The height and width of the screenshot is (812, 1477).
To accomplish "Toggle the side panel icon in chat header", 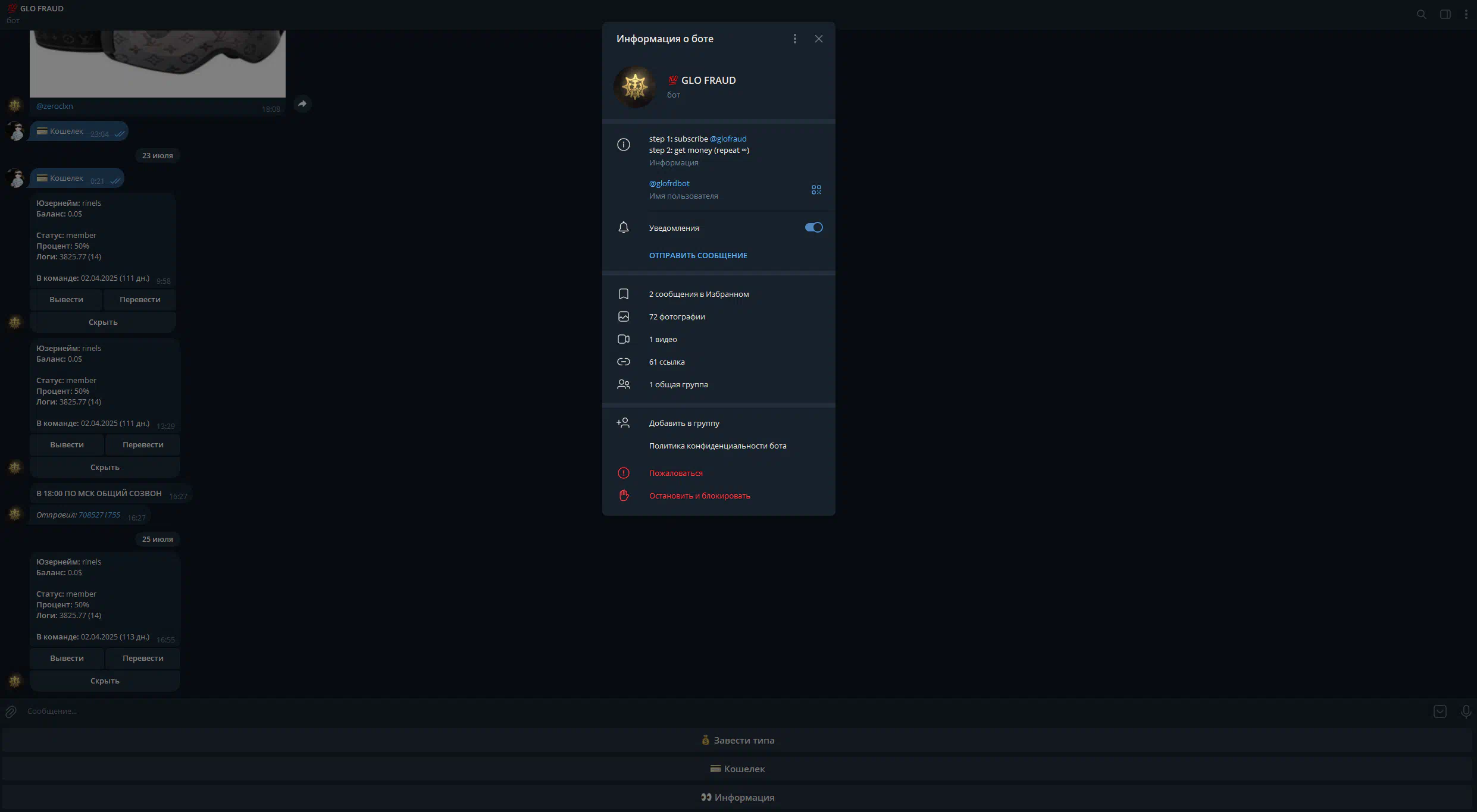I will click(1445, 14).
